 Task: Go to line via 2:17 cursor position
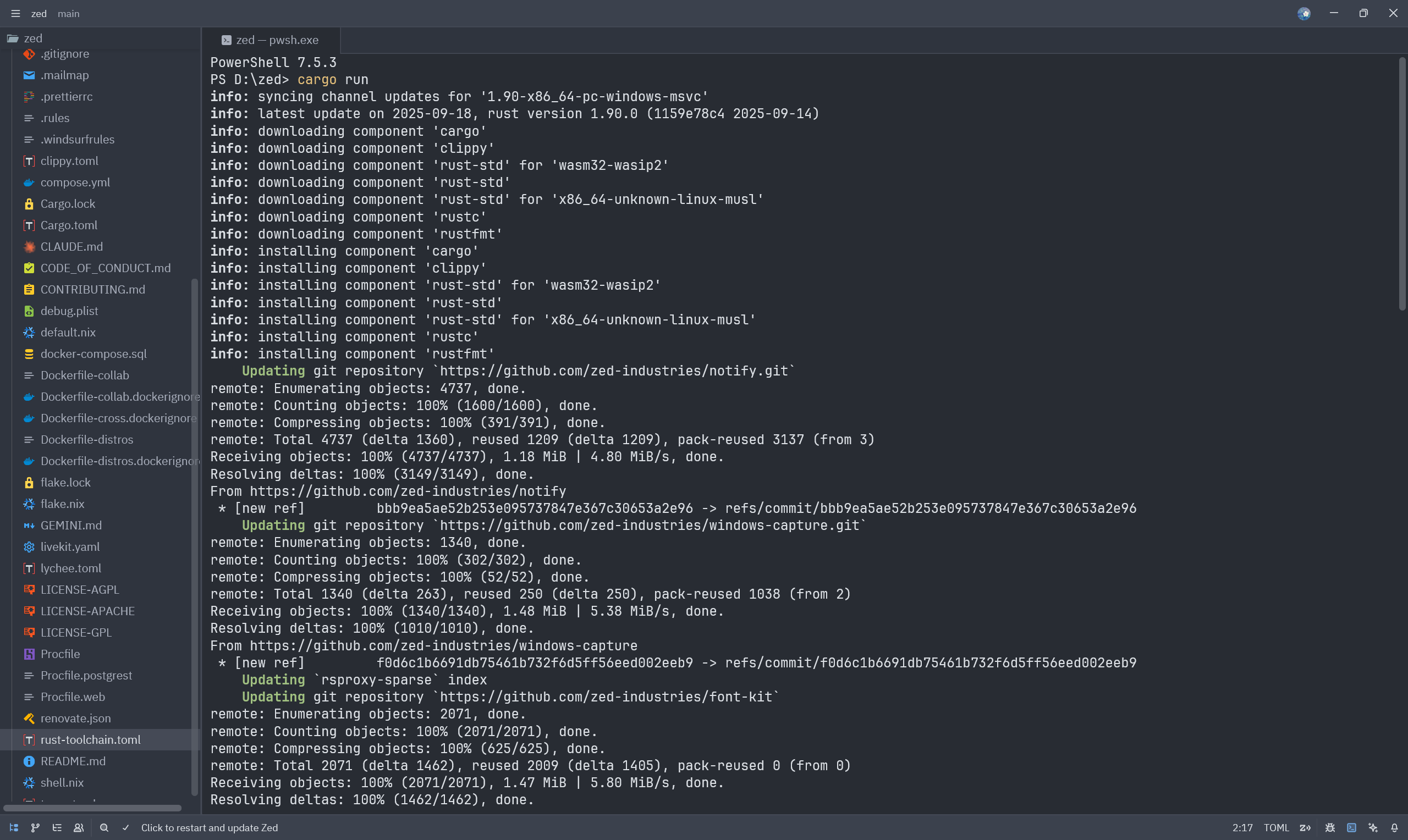pyautogui.click(x=1242, y=827)
